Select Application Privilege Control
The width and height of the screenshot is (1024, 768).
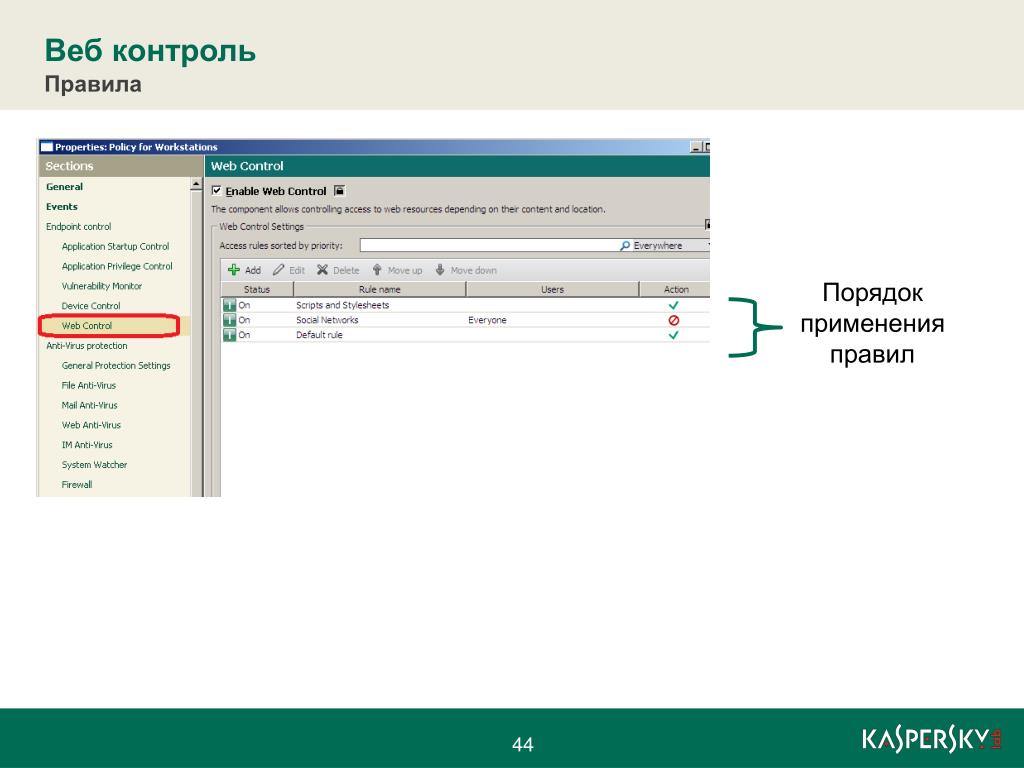[x=117, y=266]
